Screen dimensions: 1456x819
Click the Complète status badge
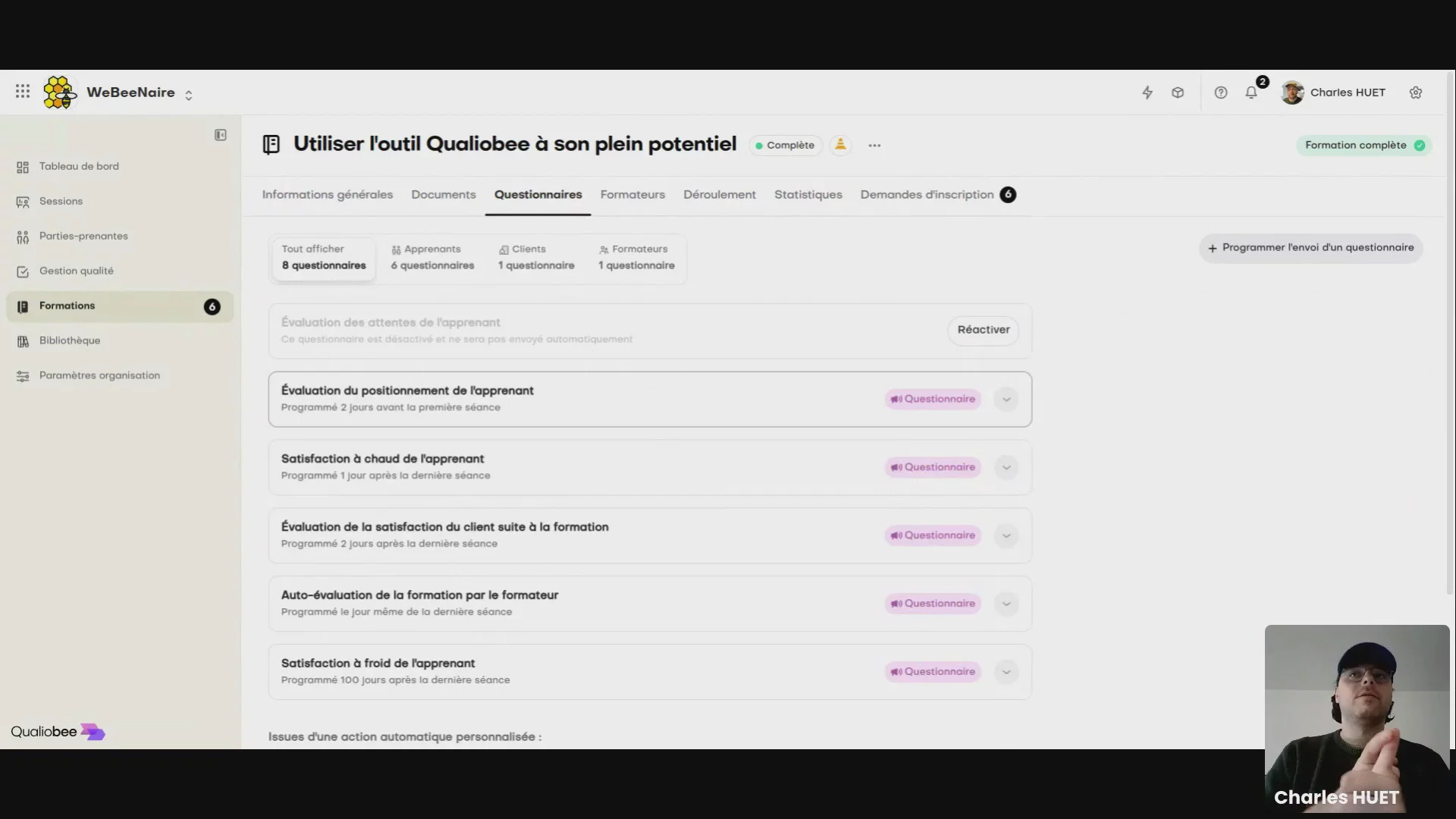[x=785, y=146]
